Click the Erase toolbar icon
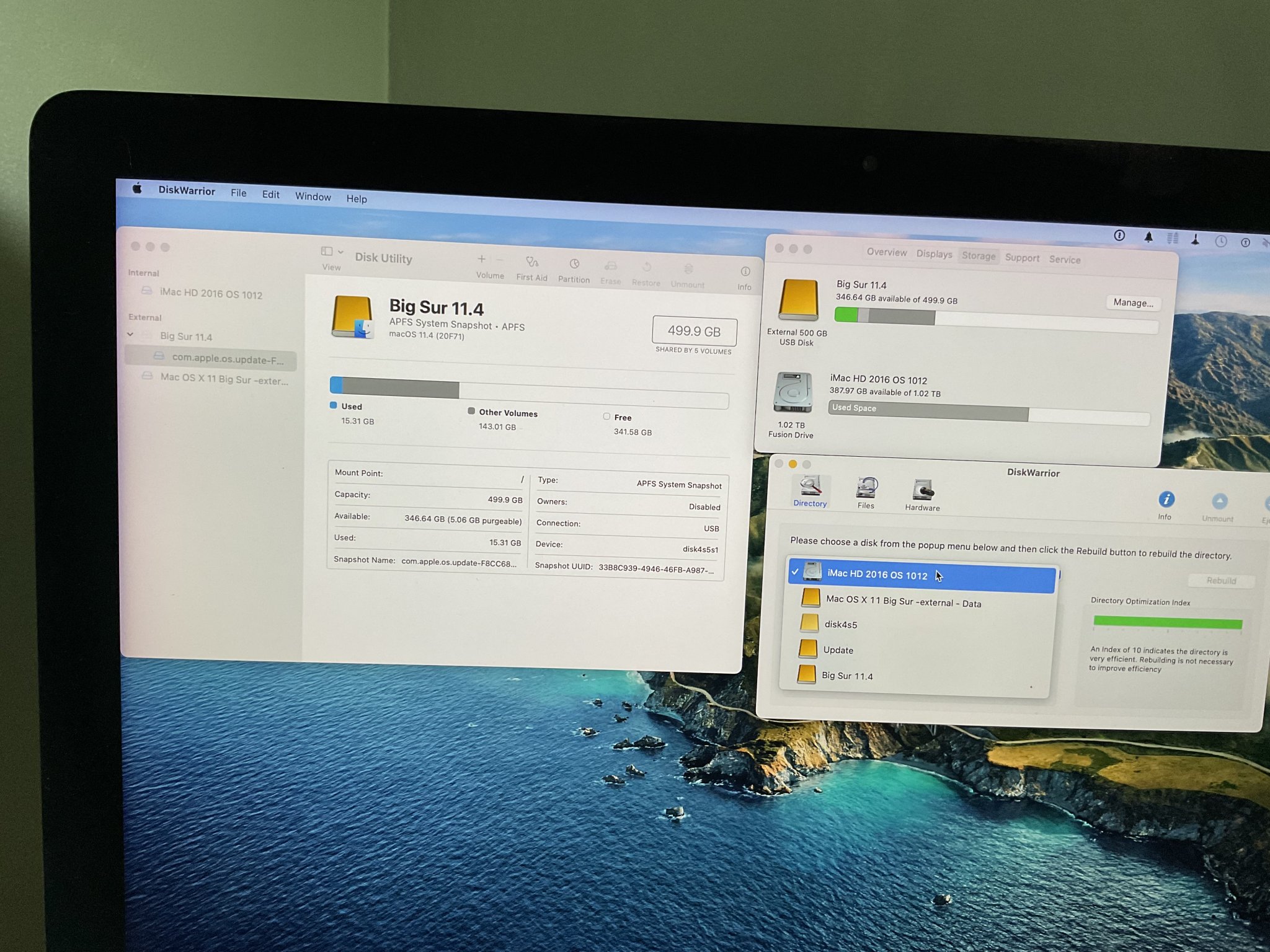Screen dimensions: 1270x952 point(611,266)
